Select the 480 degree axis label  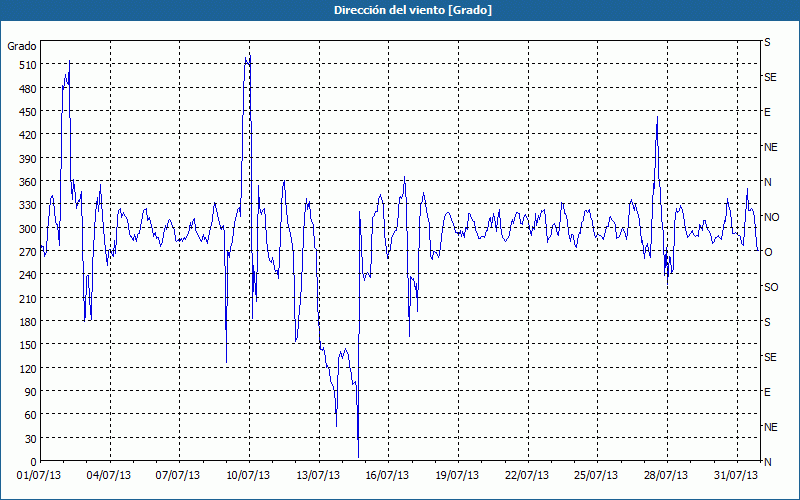(x=28, y=89)
